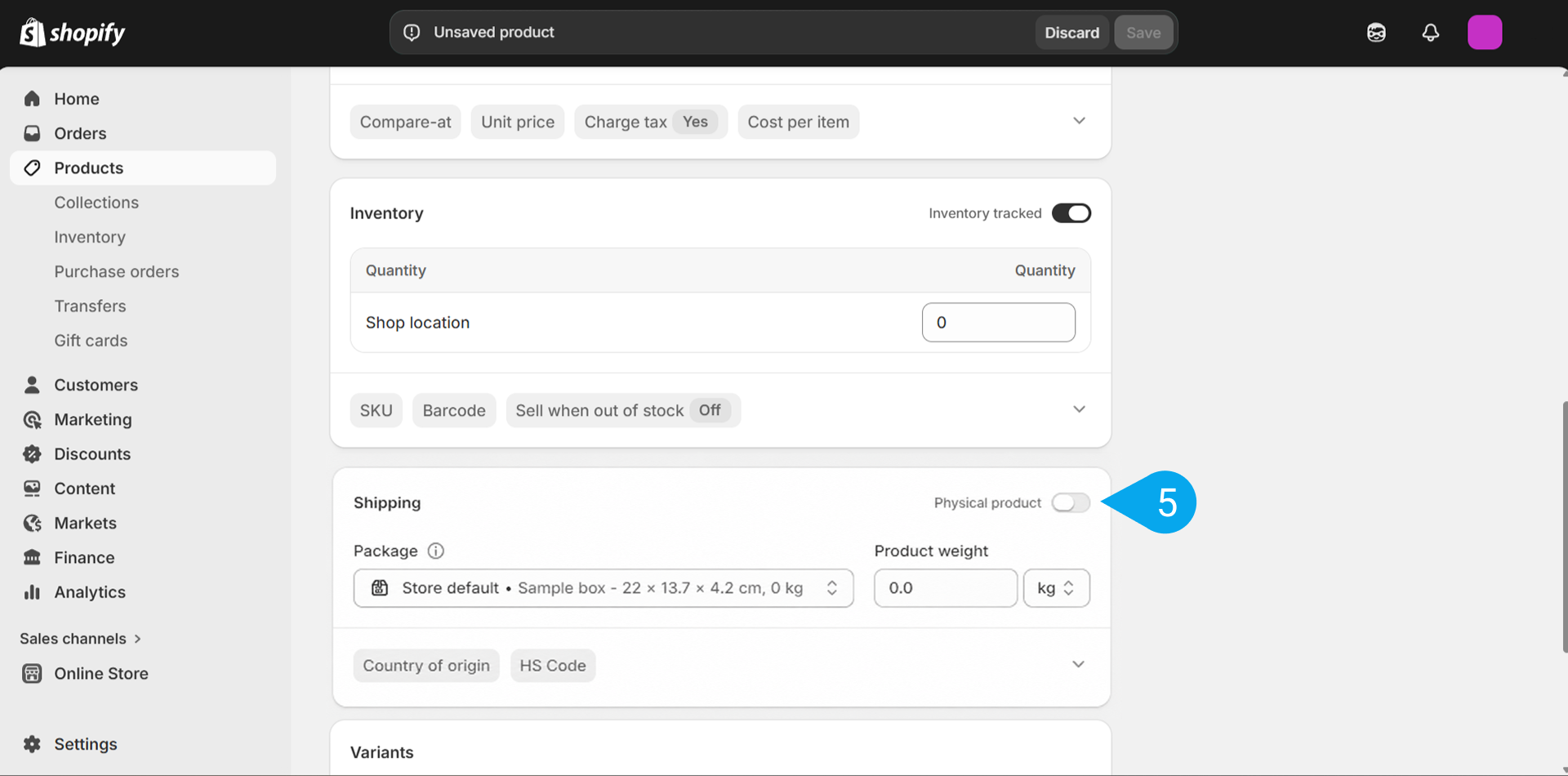Viewport: 1568px width, 776px height.
Task: Click the Shopify logo
Action: point(72,33)
